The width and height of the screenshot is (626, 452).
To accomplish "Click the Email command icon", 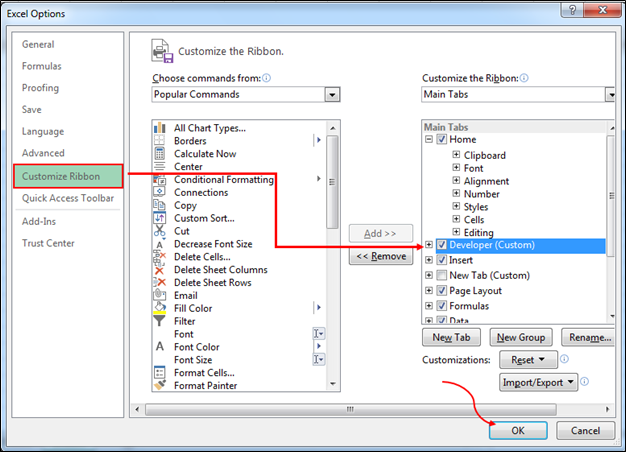I will (x=159, y=295).
